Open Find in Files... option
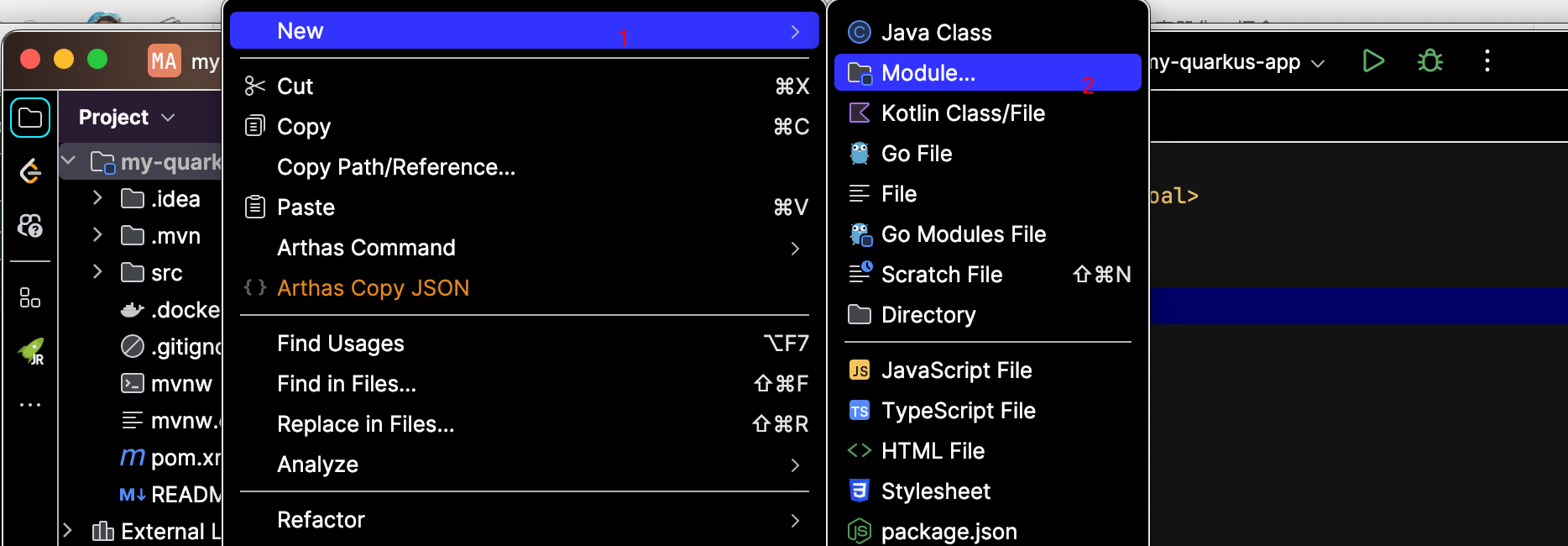1568x546 pixels. [347, 384]
